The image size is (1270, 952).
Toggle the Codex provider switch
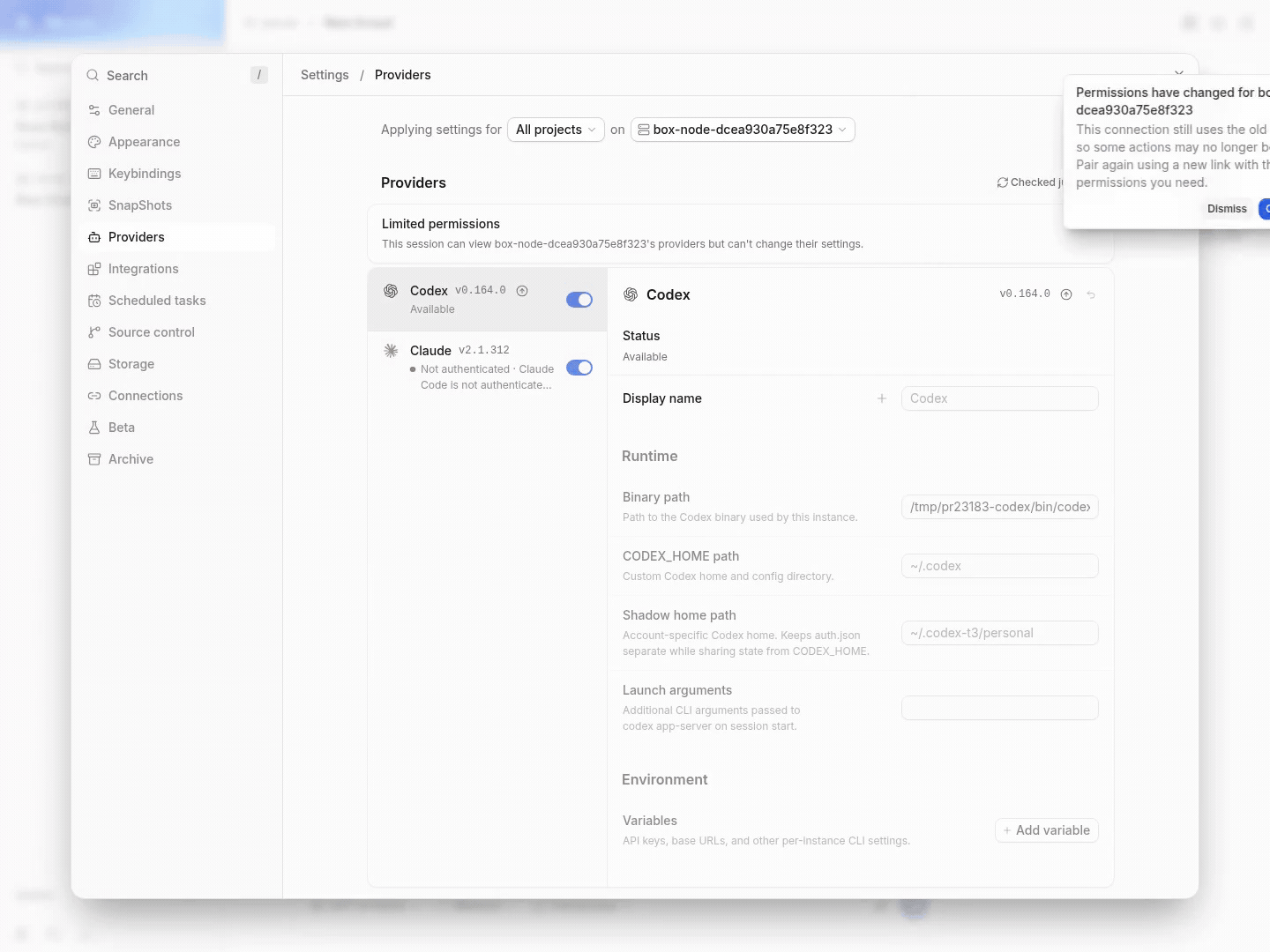pyautogui.click(x=579, y=300)
